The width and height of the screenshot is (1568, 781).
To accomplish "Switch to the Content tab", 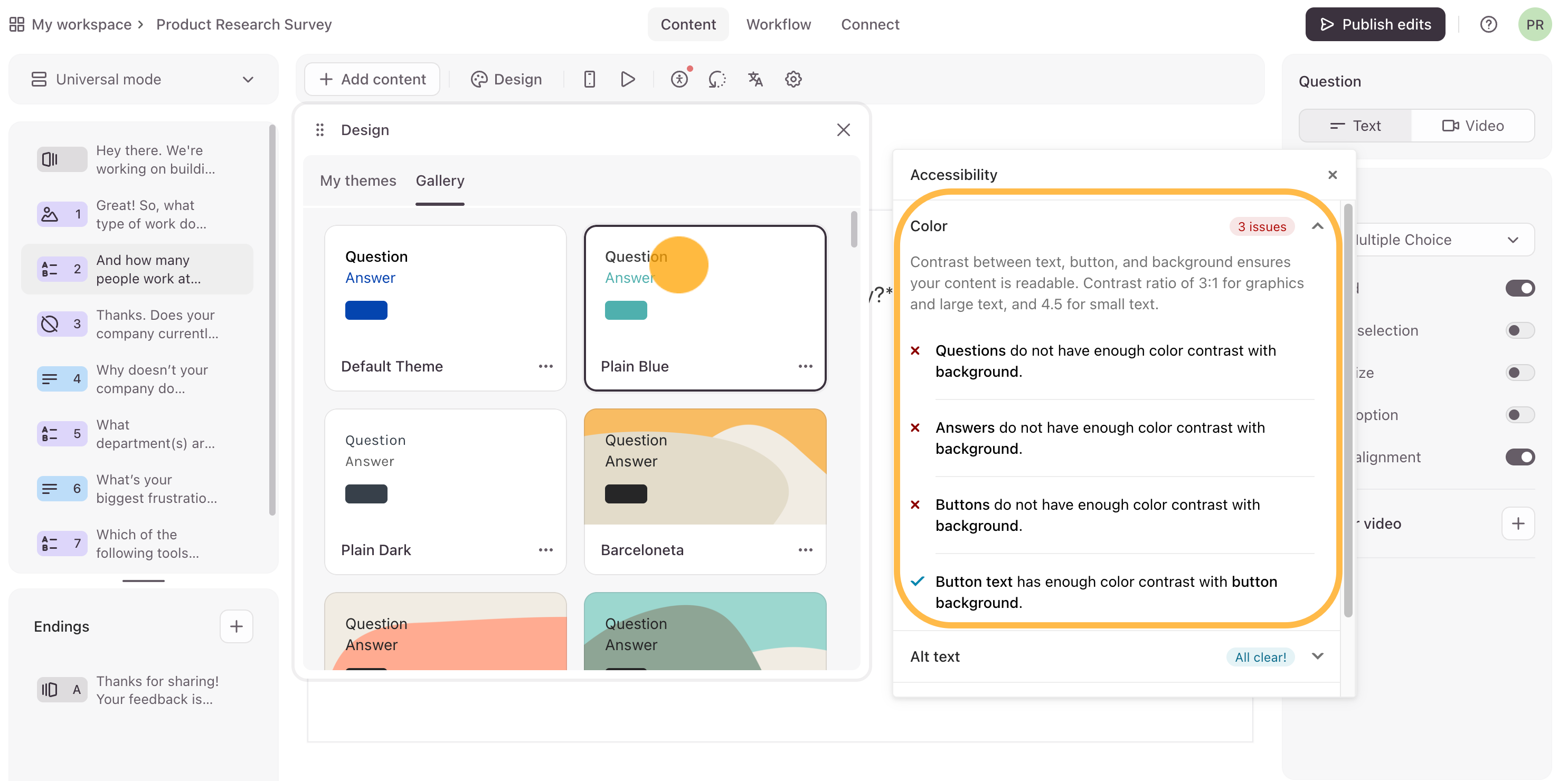I will tap(688, 24).
